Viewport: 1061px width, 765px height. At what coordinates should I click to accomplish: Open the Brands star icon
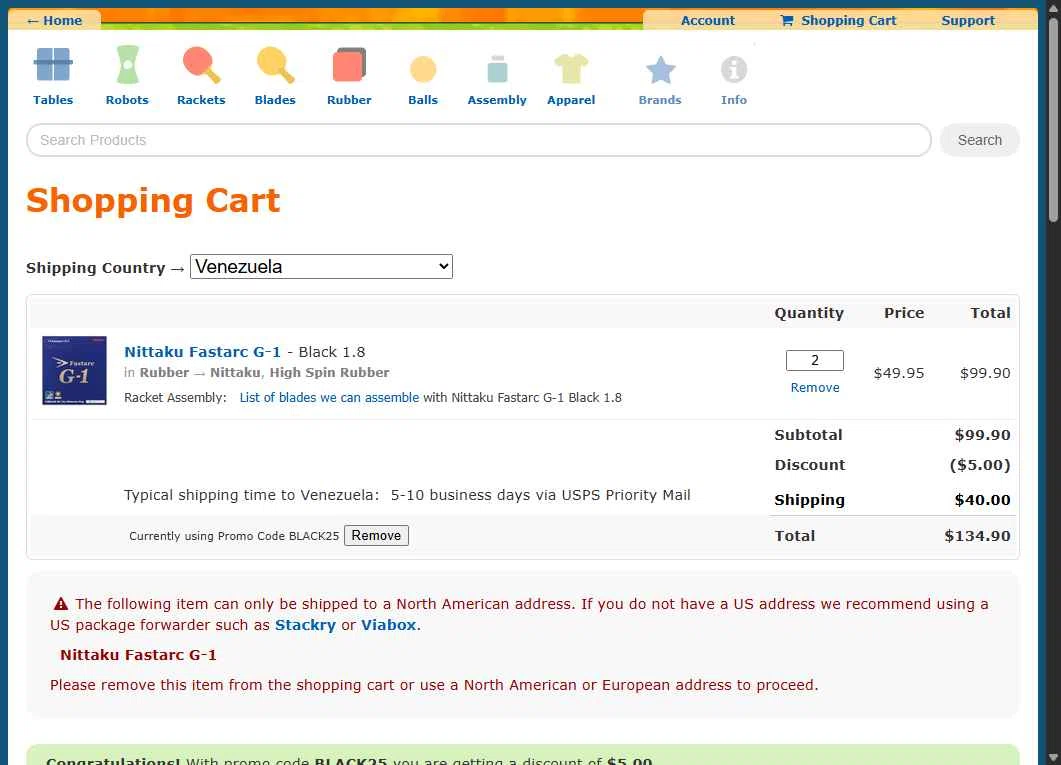coord(660,70)
